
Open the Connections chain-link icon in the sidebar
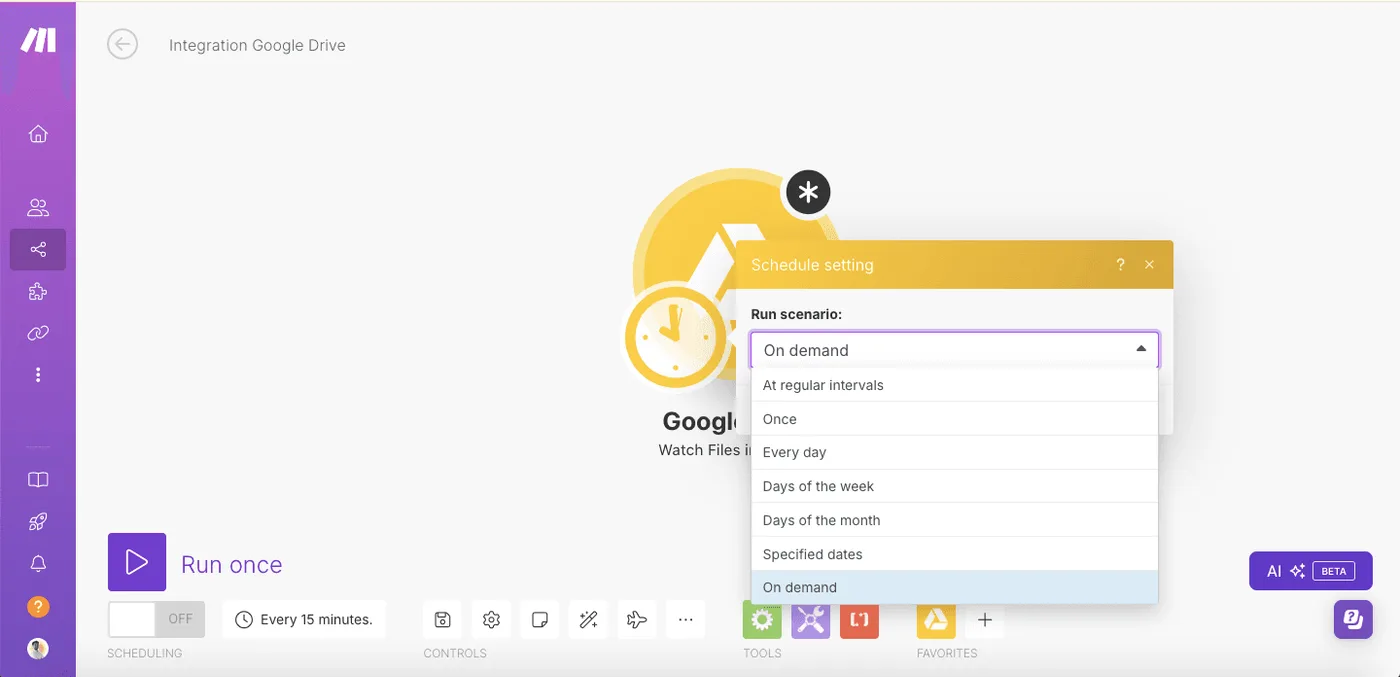38,333
